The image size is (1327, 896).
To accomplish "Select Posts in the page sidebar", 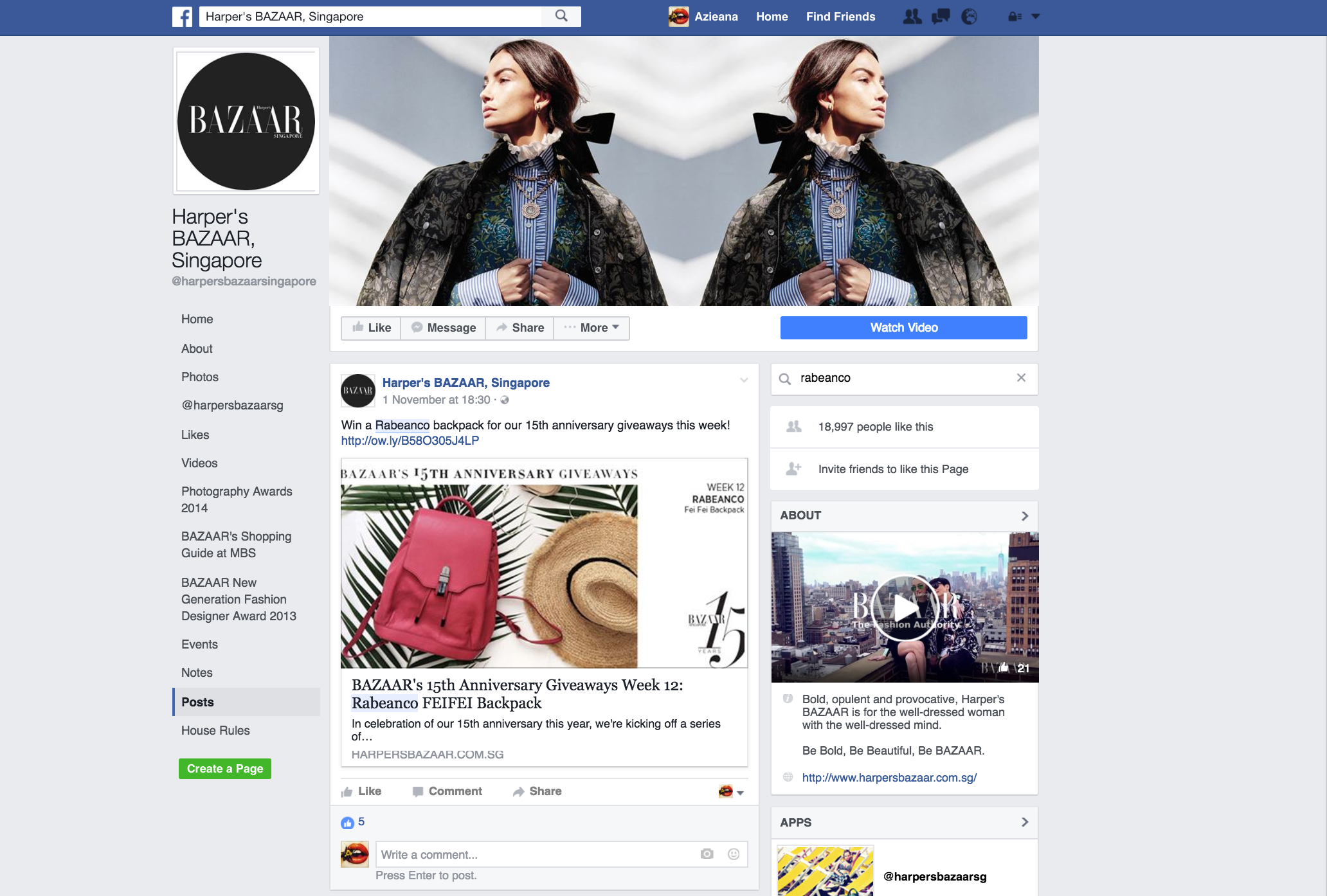I will (x=246, y=702).
